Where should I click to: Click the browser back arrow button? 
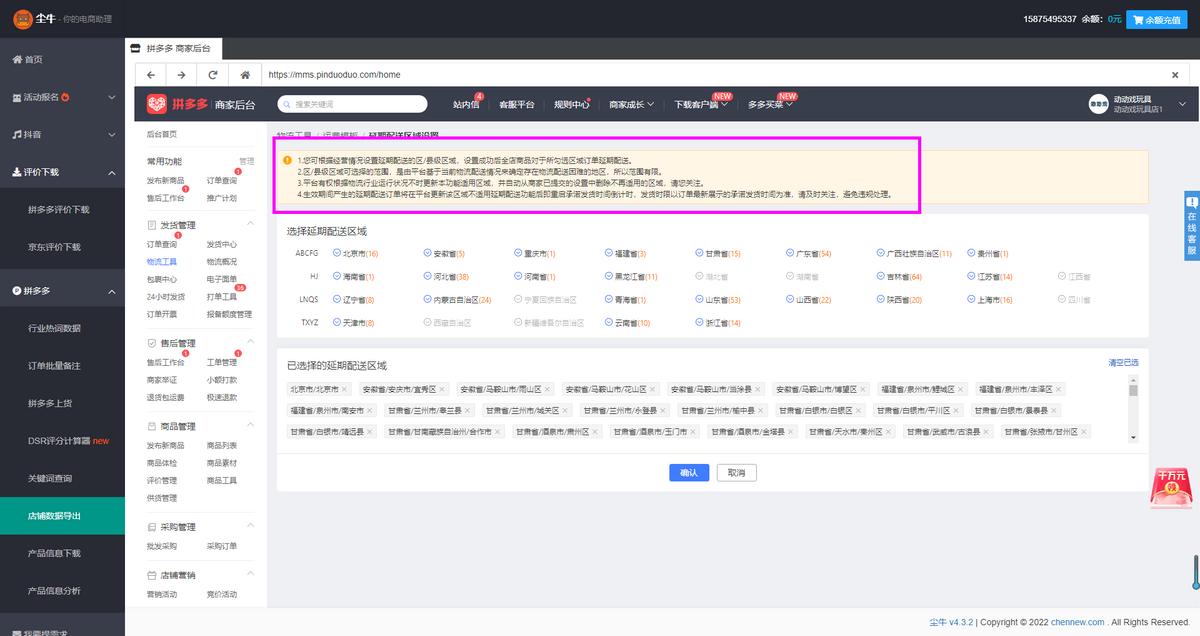coord(150,75)
